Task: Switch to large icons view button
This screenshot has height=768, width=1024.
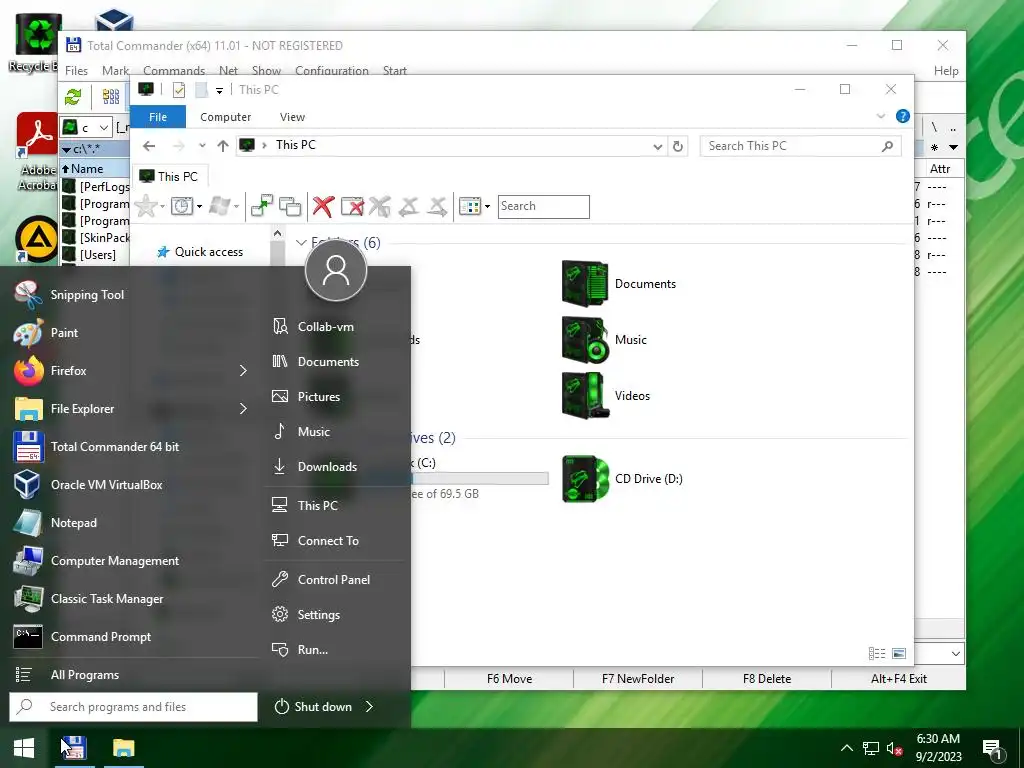Action: pyautogui.click(x=899, y=653)
